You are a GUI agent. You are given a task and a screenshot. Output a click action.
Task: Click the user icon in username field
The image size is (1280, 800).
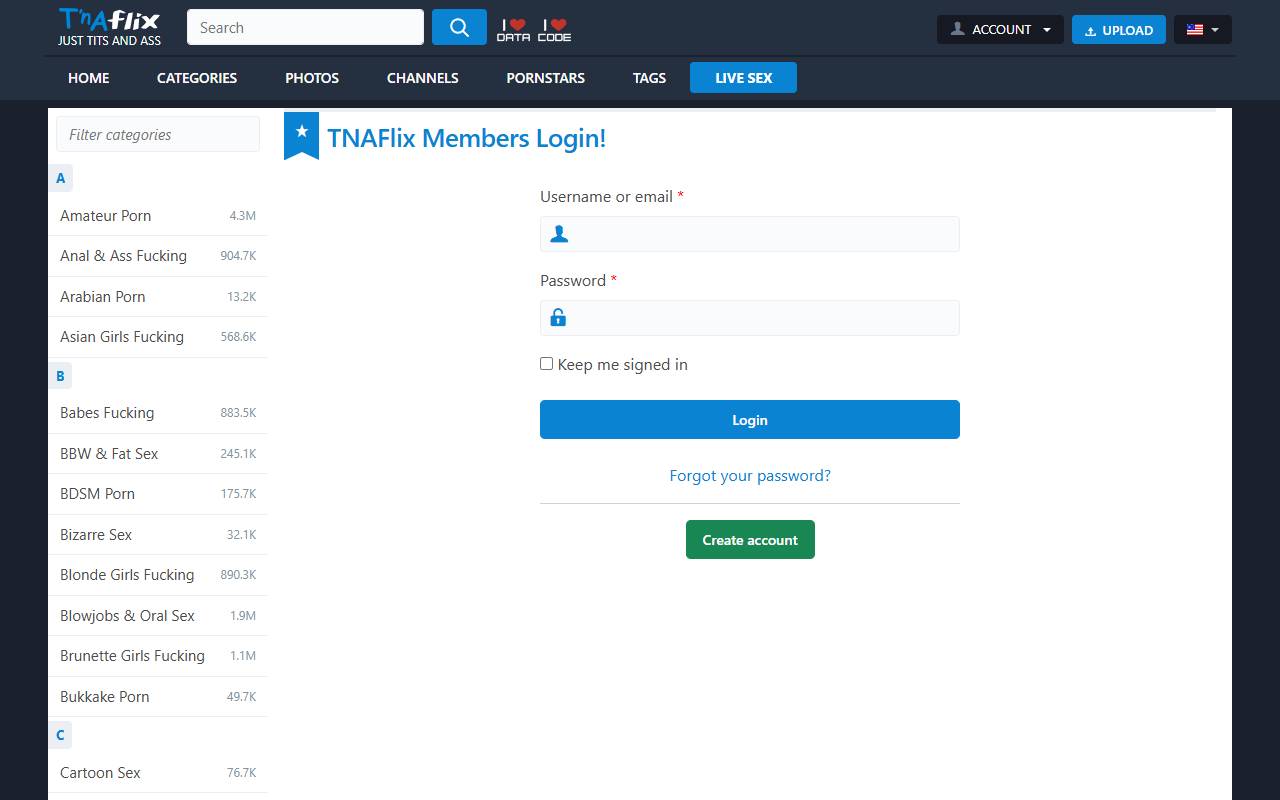[x=559, y=234]
